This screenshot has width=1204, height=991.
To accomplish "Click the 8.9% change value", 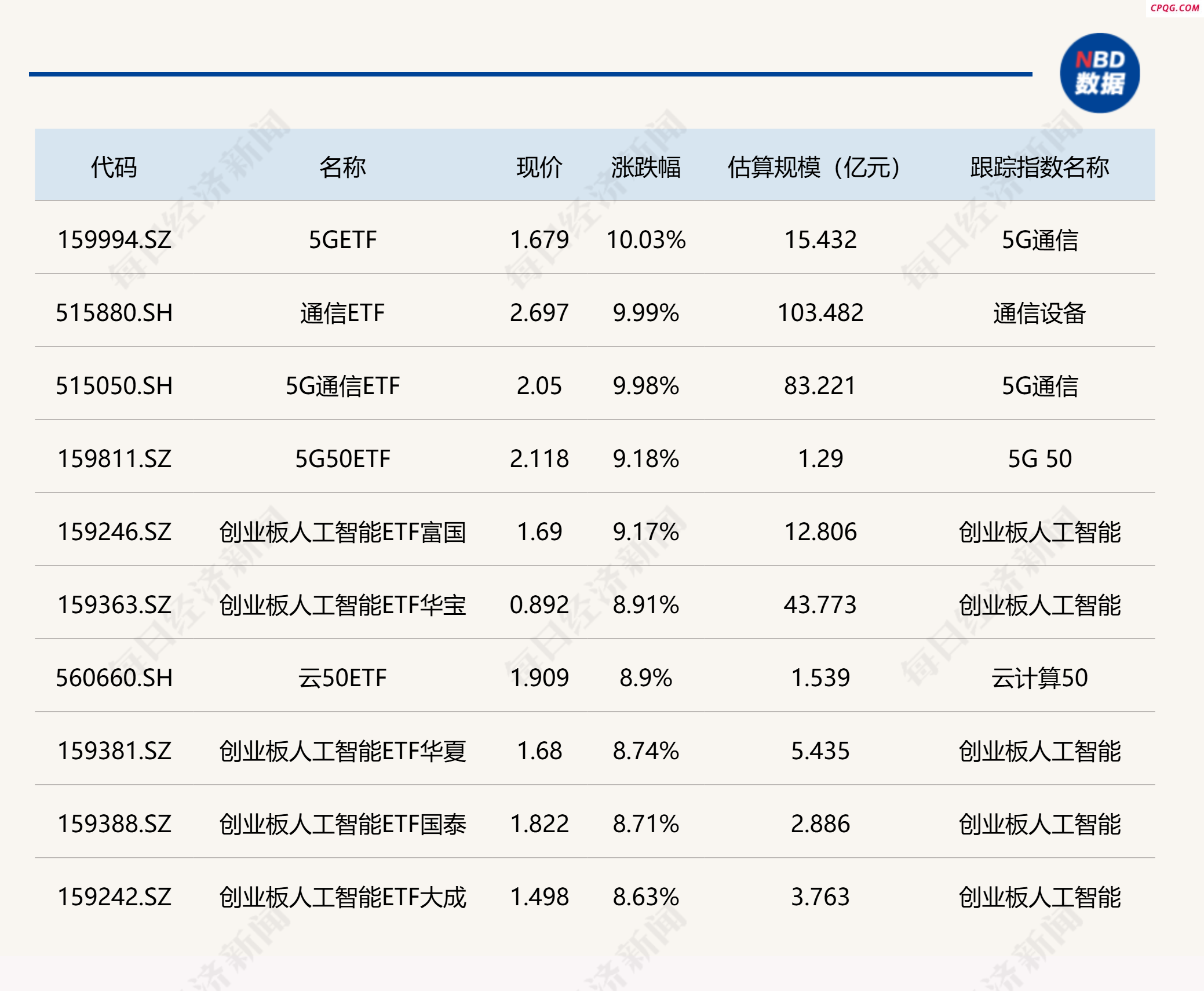I will (x=646, y=678).
